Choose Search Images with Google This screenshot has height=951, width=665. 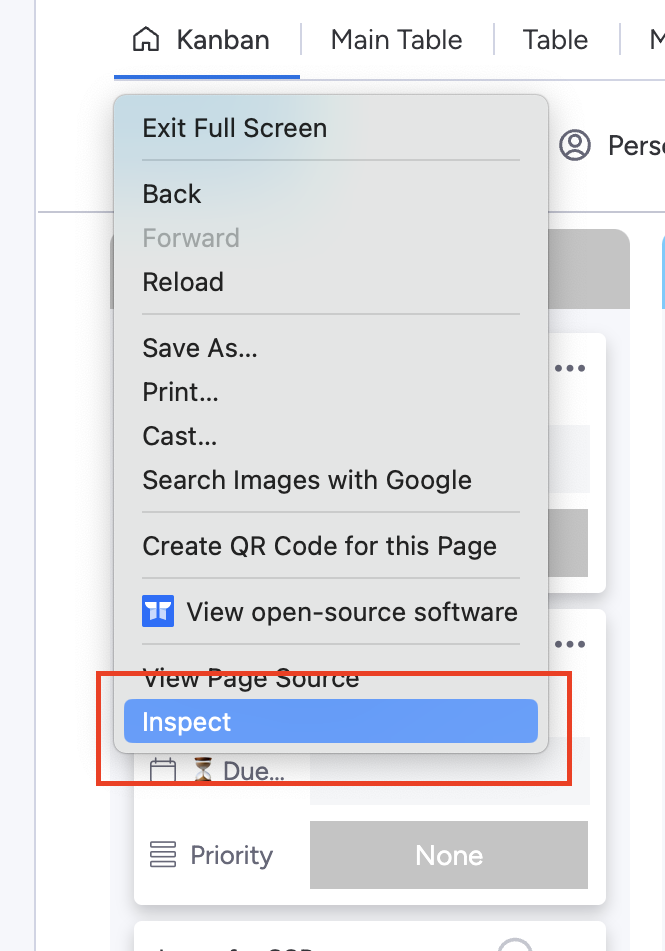306,480
